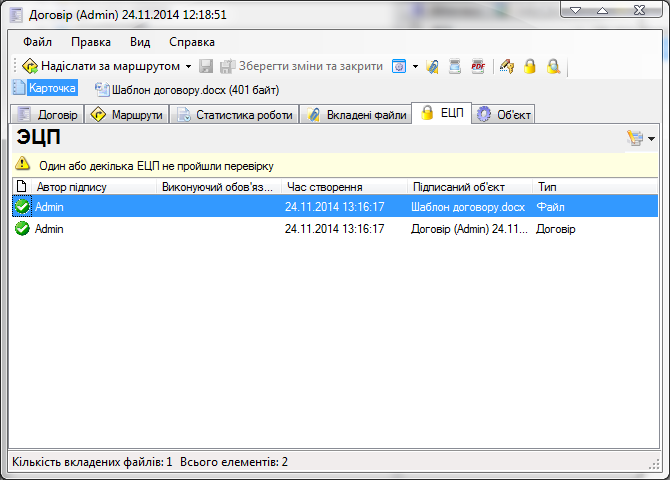
Task: Open dropdown arrow next to window settings icon
Action: [x=415, y=67]
